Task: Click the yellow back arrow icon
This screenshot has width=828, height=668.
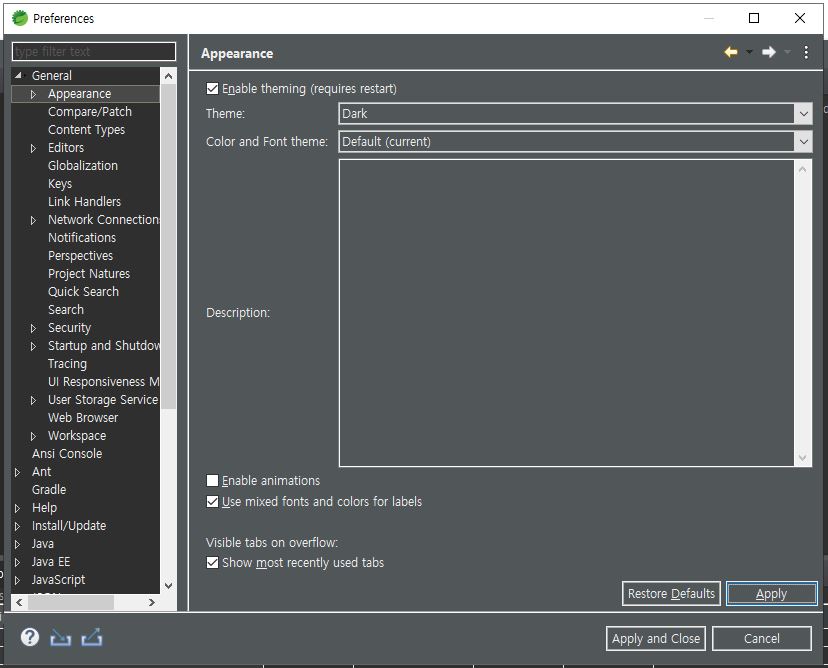Action: (x=731, y=53)
